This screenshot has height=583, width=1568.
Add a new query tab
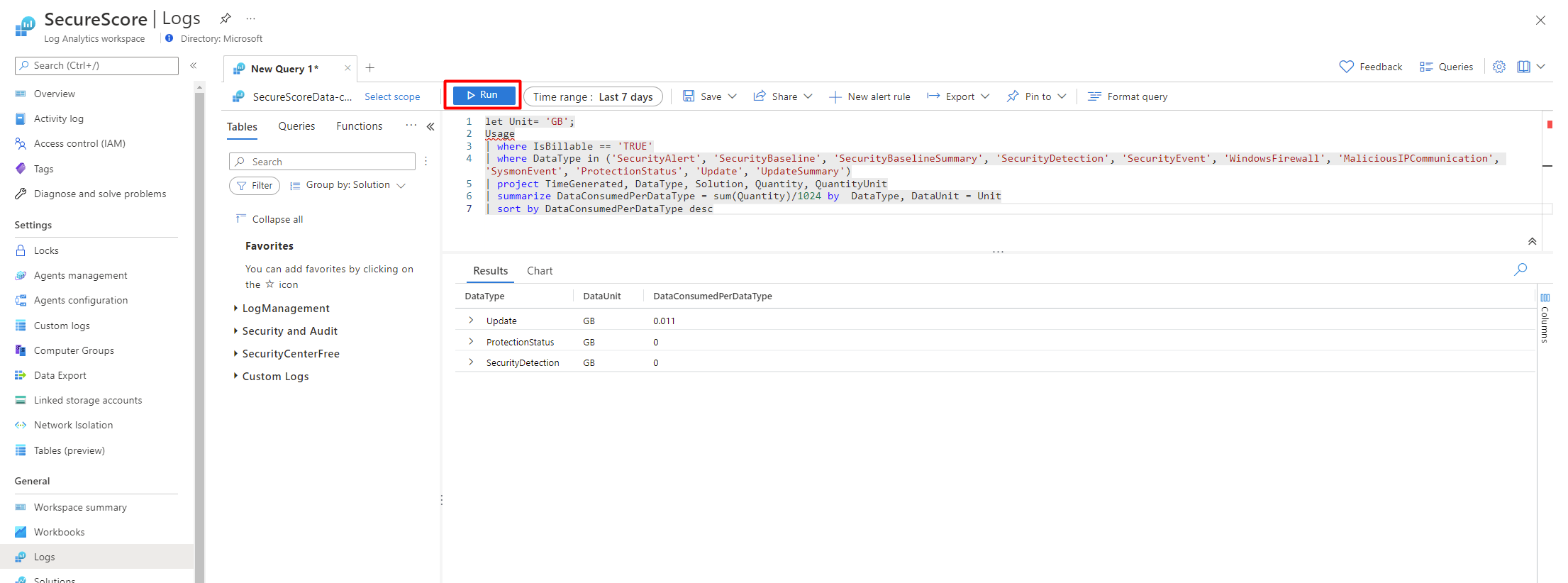pyautogui.click(x=370, y=68)
